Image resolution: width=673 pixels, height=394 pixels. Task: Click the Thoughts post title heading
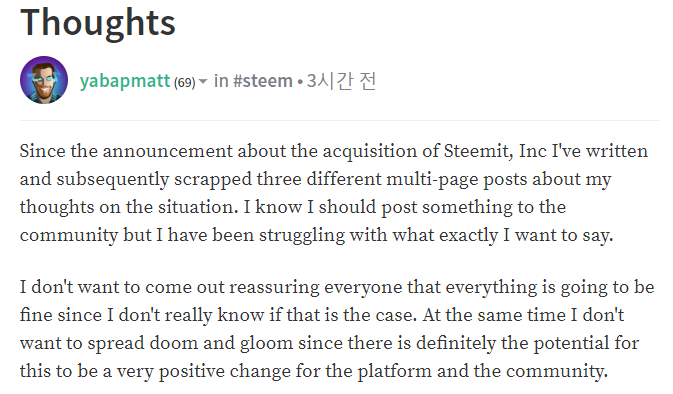98,22
